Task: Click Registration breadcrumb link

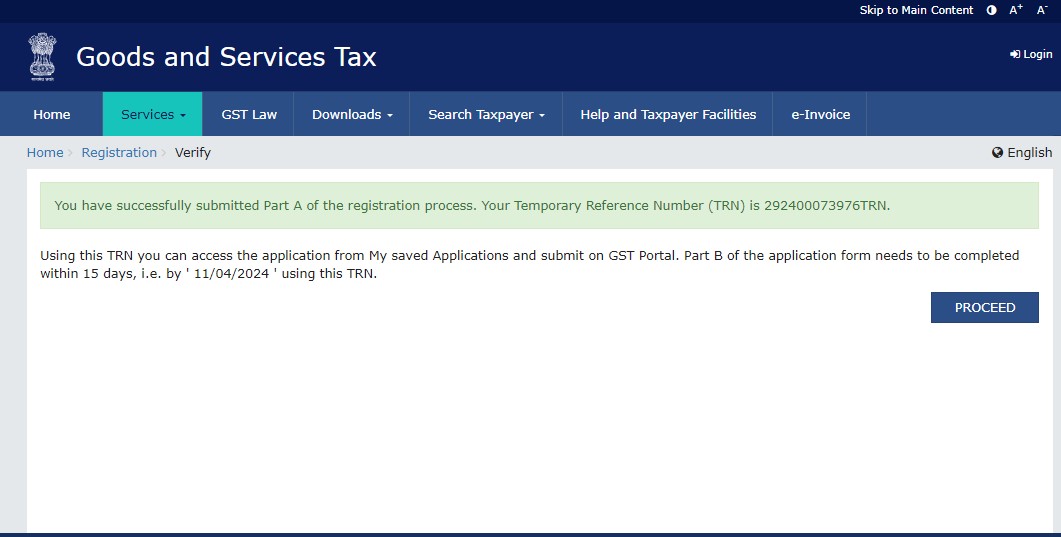Action: [x=119, y=153]
